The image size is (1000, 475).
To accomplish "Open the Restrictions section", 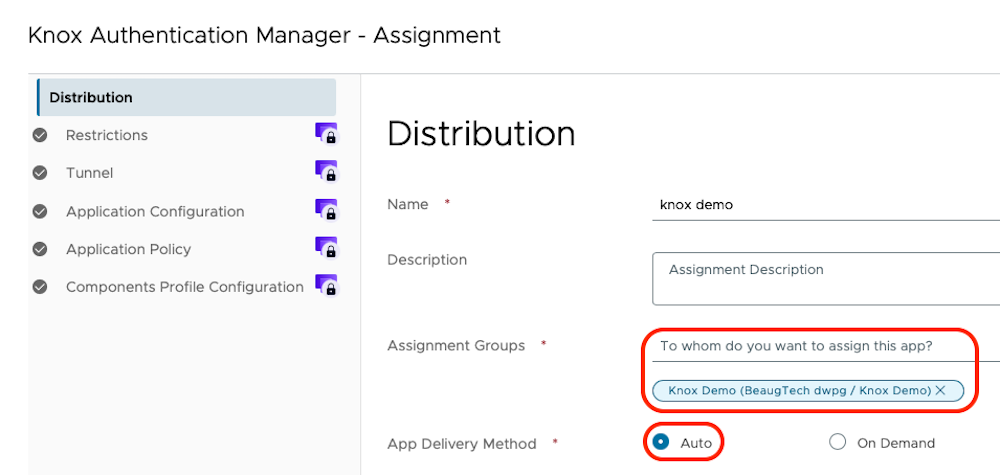I will tap(107, 135).
